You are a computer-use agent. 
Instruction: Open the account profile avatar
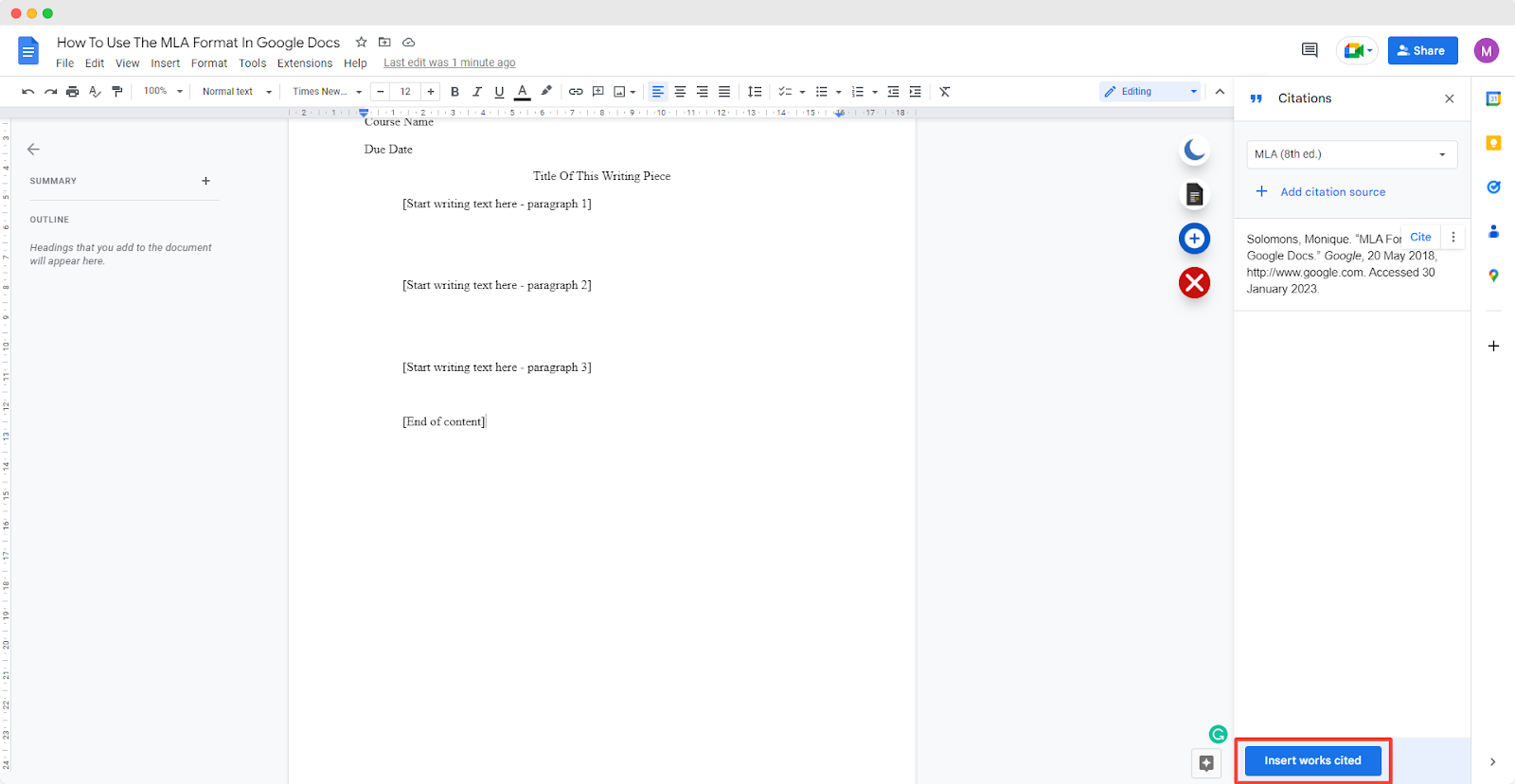tap(1487, 50)
